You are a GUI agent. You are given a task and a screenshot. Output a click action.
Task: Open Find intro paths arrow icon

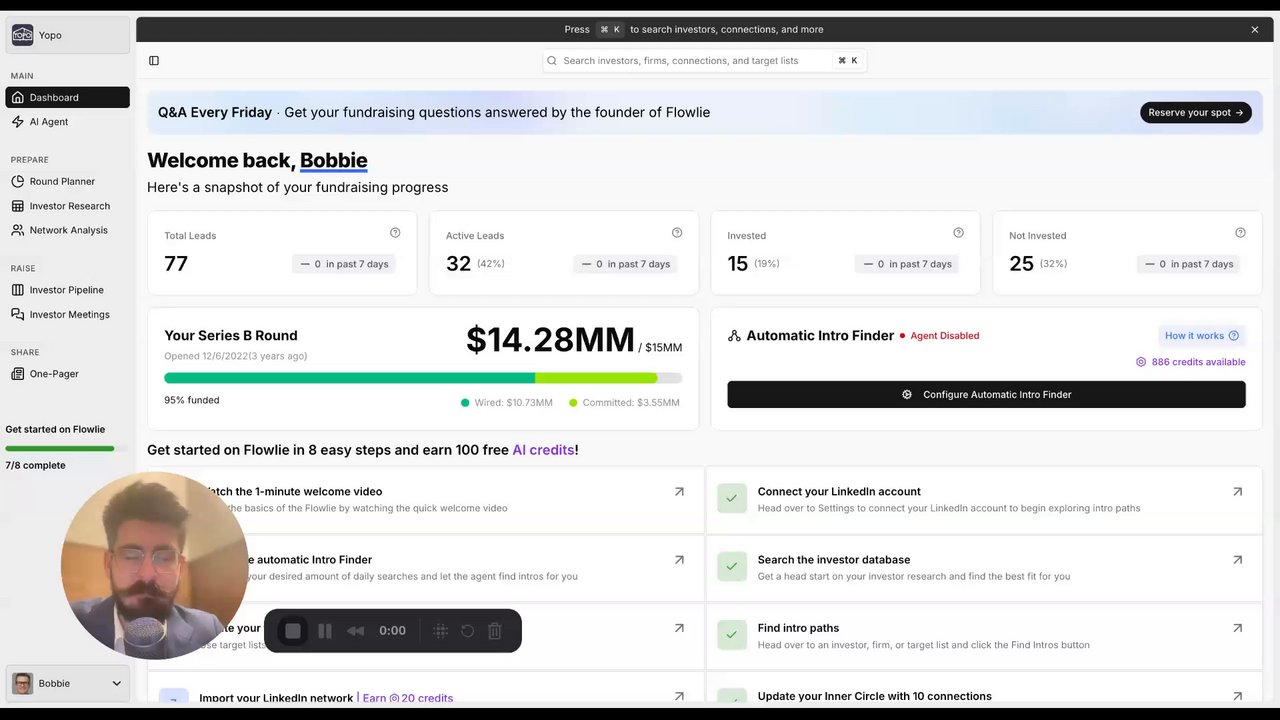1237,628
